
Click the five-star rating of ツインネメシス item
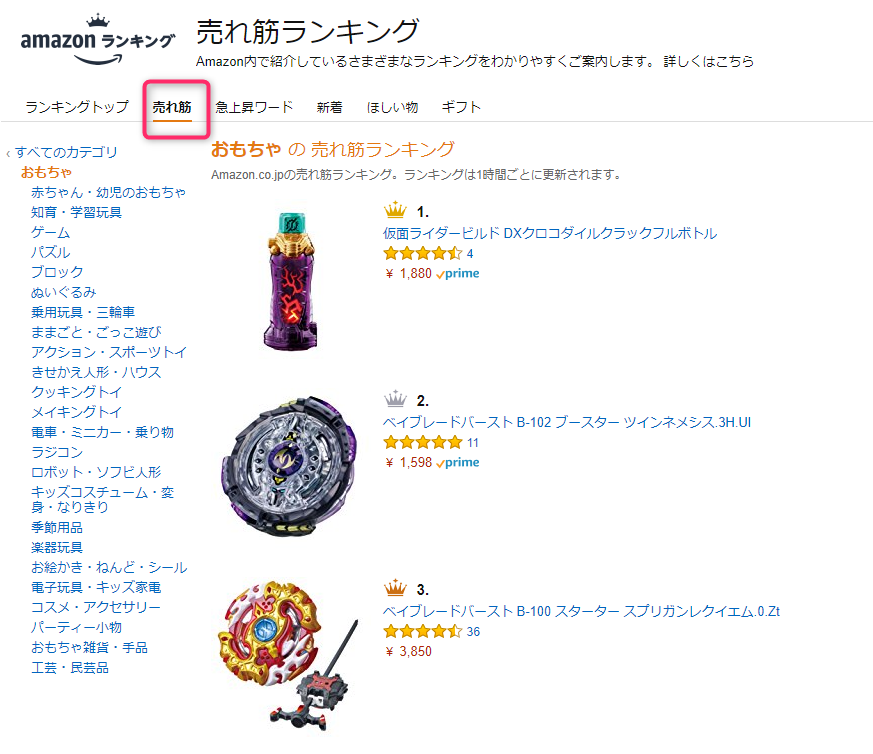pos(423,443)
